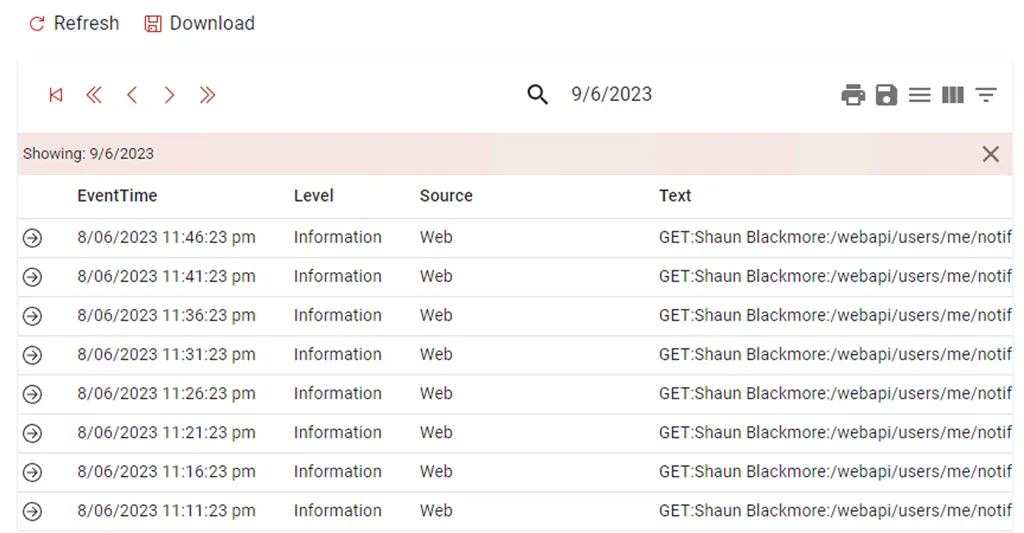Screen dimensions: 1024x533
Task: Sort by the Level column header
Action: (x=313, y=196)
